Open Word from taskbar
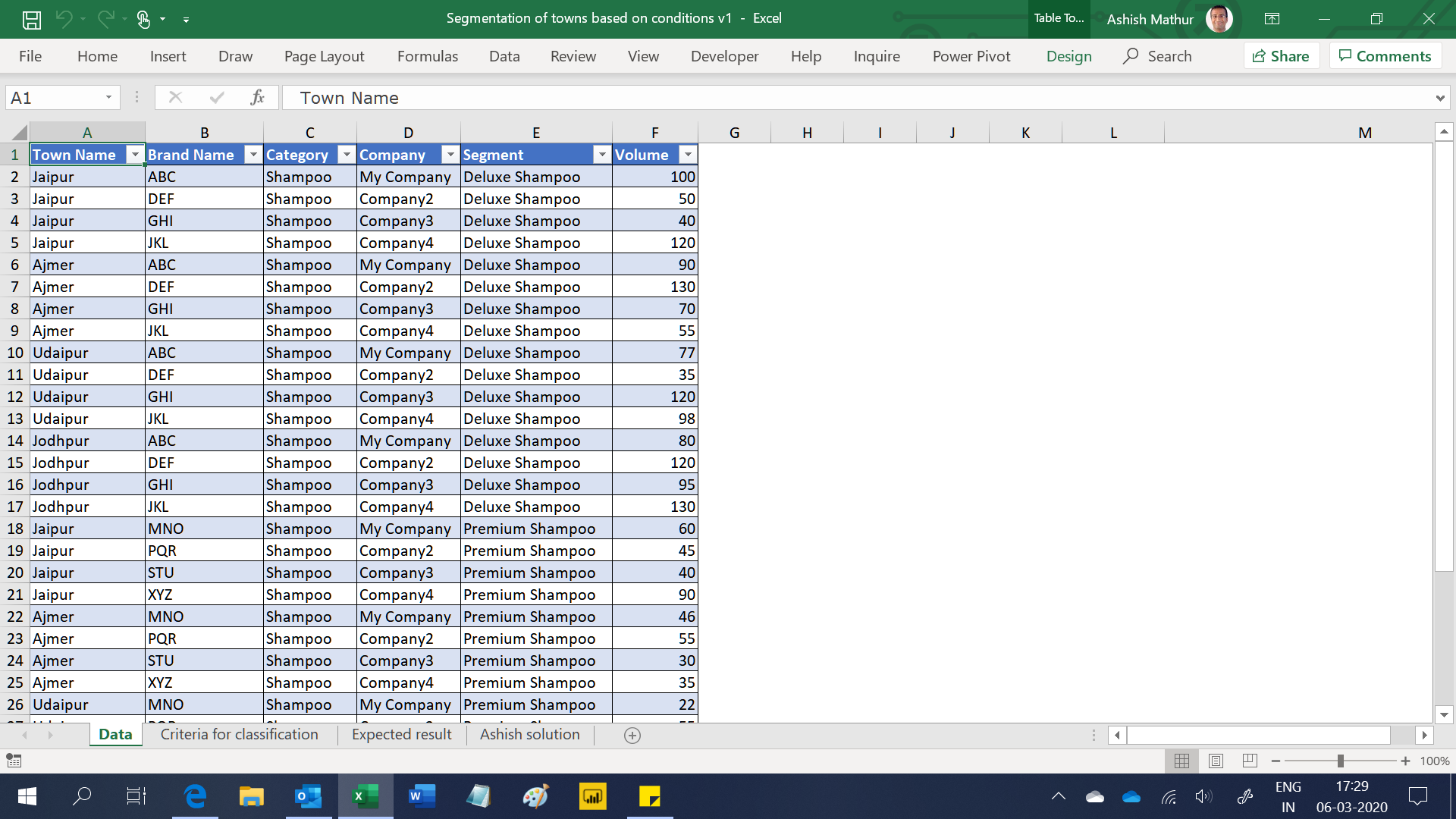Viewport: 1456px width, 819px height. (422, 796)
